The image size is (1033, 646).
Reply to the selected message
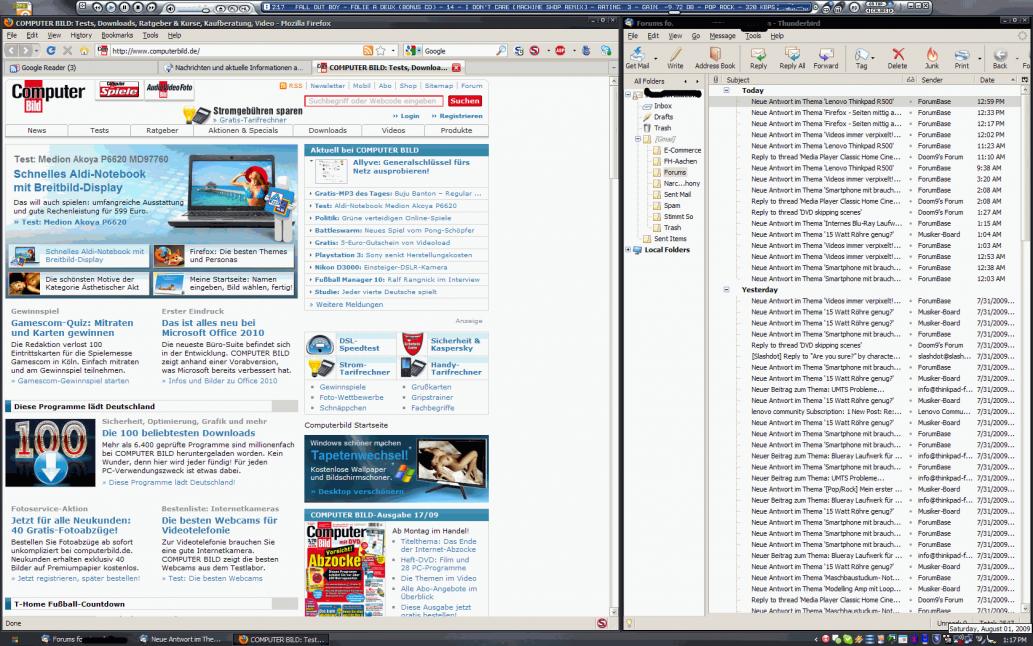[x=758, y=58]
